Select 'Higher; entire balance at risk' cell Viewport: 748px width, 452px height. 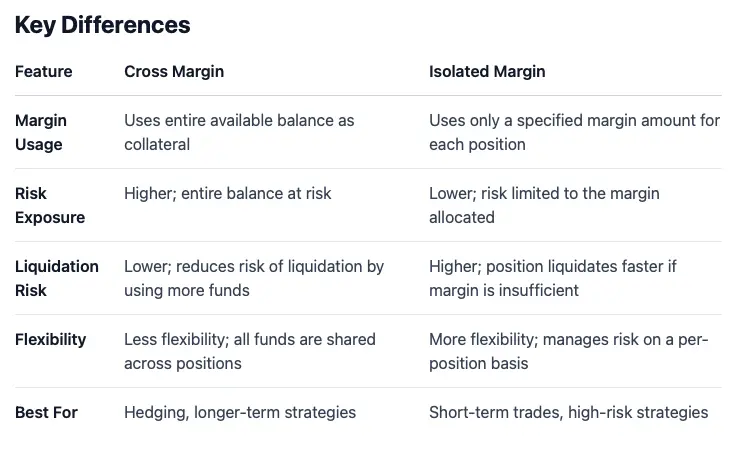pyautogui.click(x=228, y=193)
